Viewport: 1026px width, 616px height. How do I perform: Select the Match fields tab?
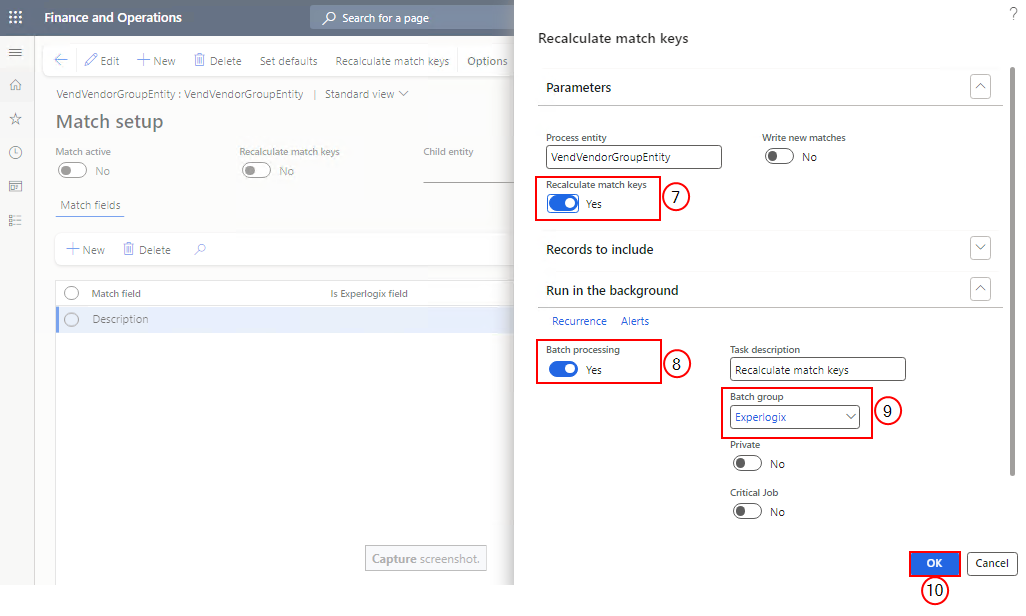(90, 206)
